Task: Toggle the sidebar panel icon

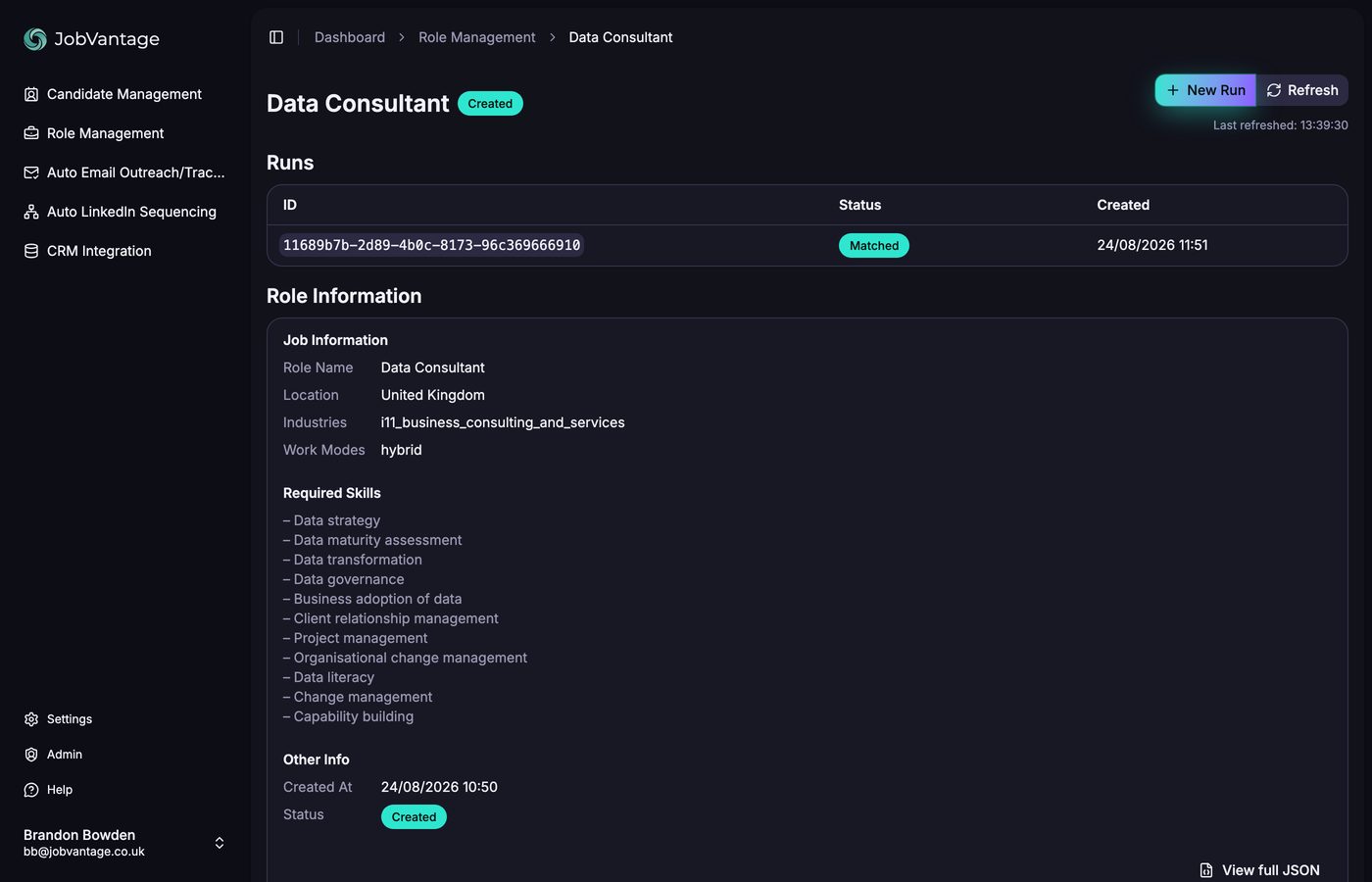Action: pyautogui.click(x=276, y=37)
